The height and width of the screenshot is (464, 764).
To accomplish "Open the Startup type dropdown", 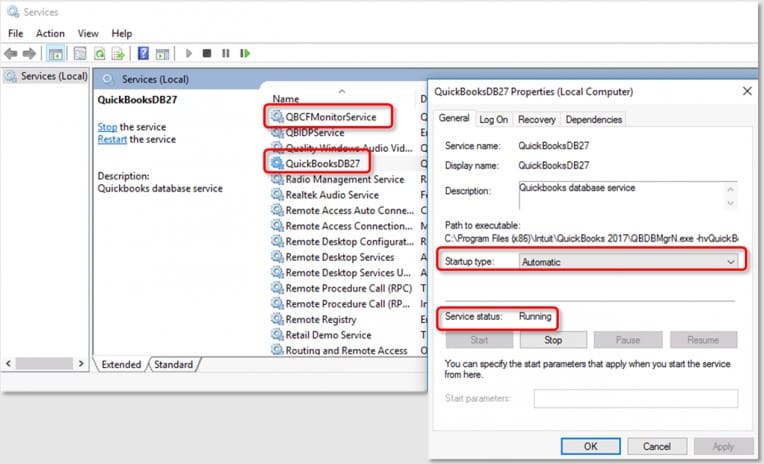I will [x=628, y=262].
